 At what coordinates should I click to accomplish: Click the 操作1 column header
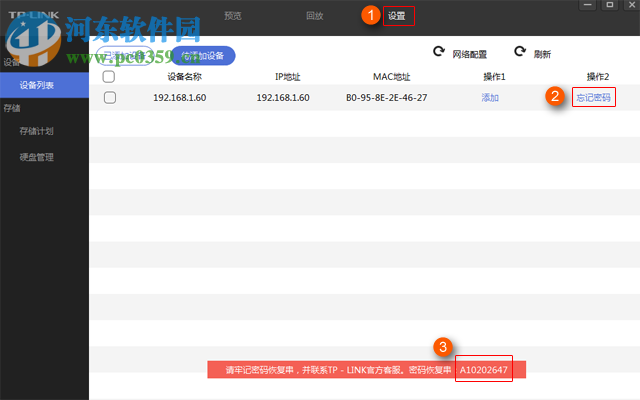click(x=494, y=77)
